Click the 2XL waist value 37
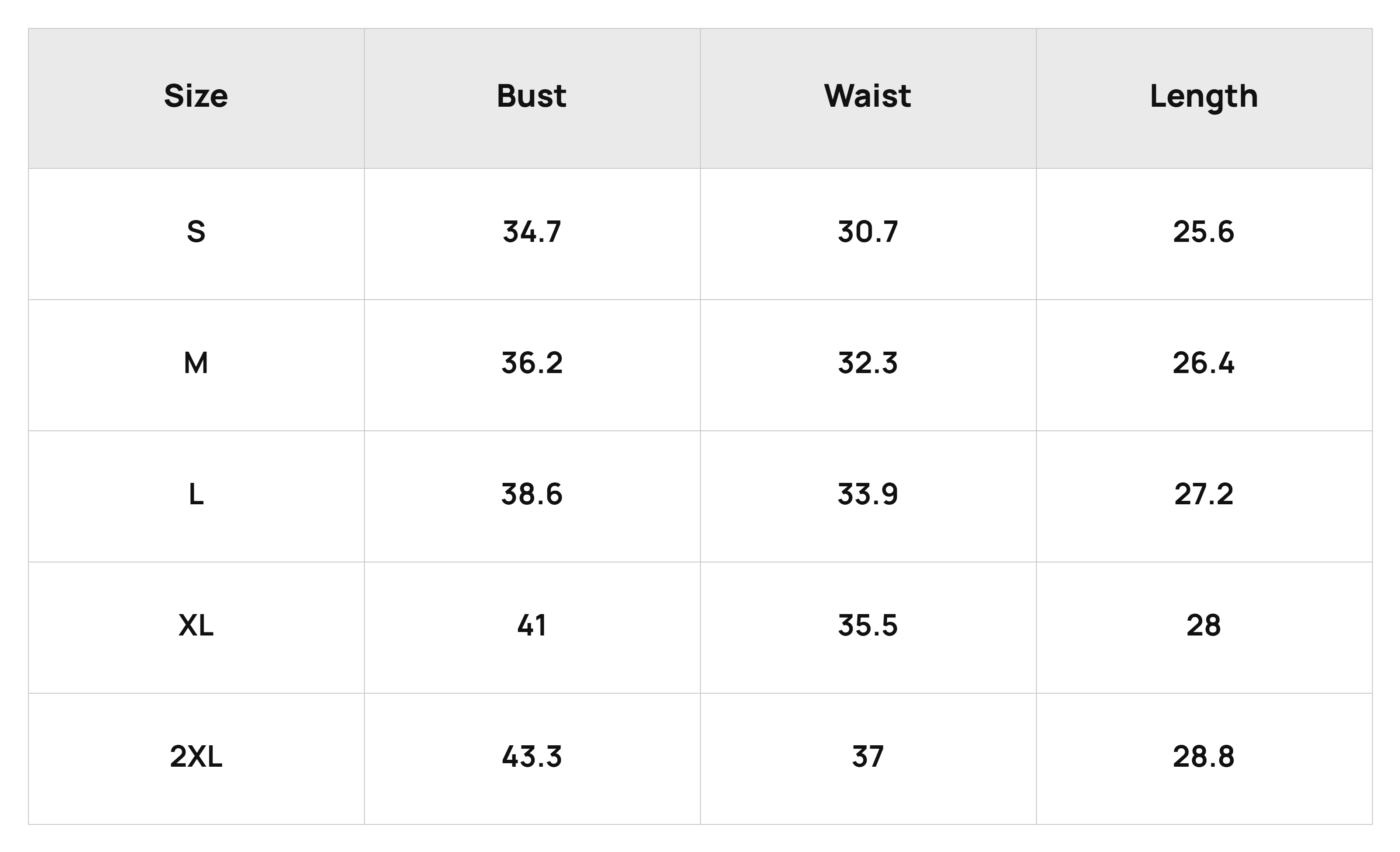The height and width of the screenshot is (852, 1400). tap(868, 757)
